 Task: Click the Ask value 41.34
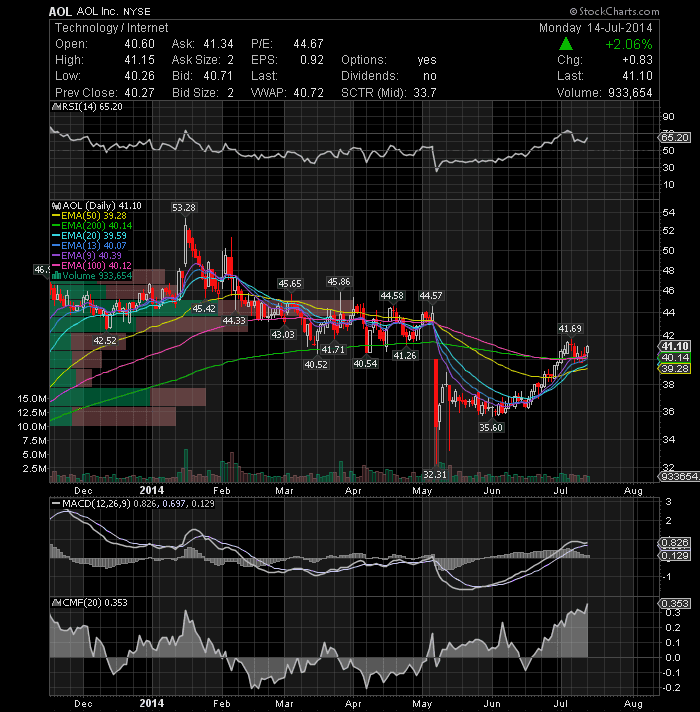coord(218,44)
